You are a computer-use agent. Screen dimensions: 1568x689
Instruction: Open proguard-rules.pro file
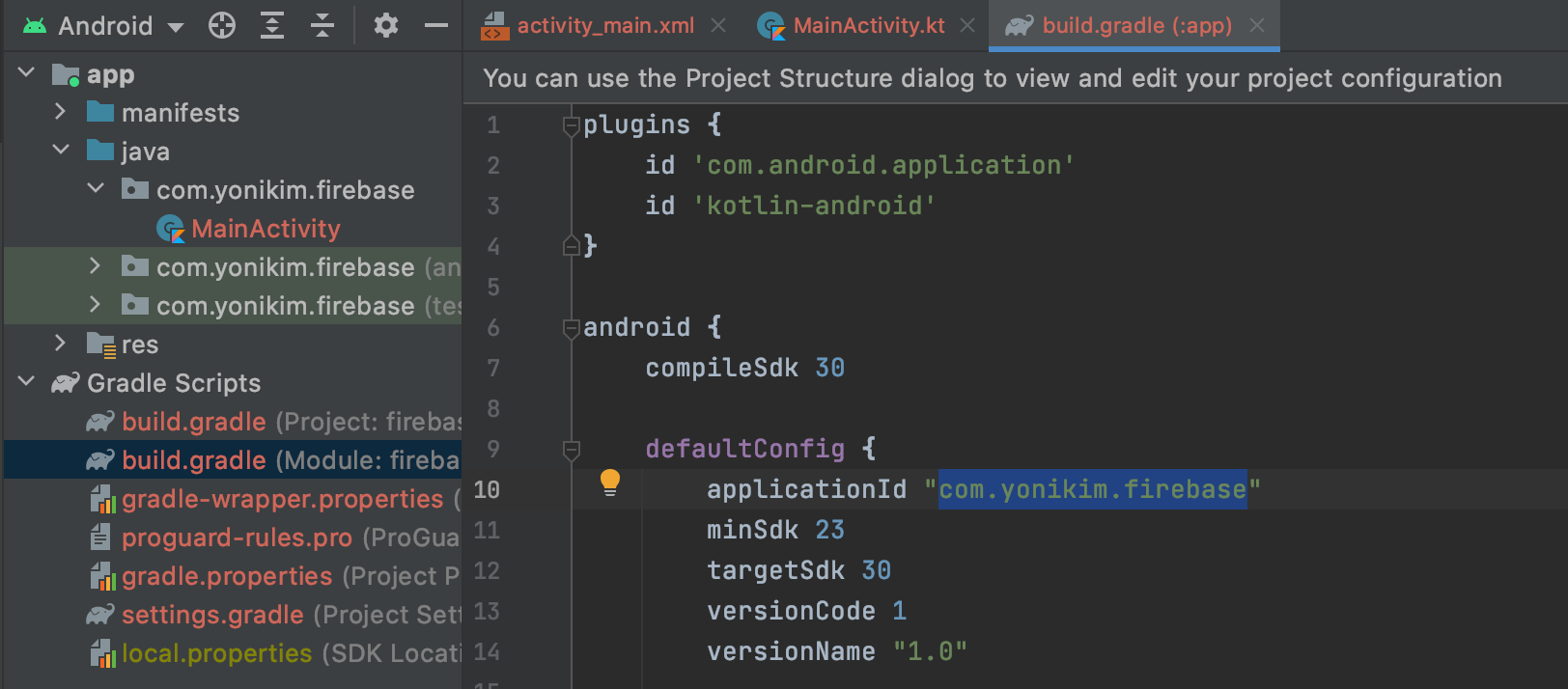[237, 537]
